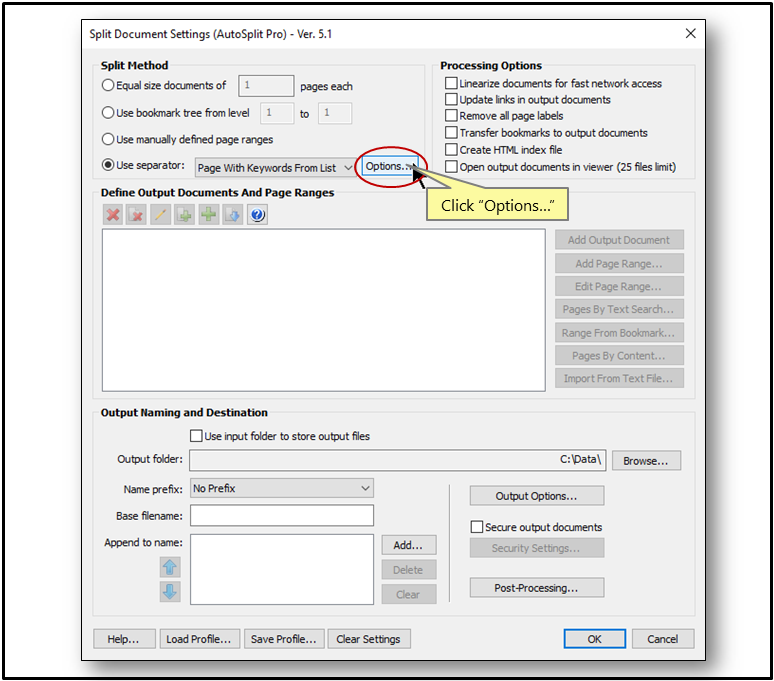Focus the Base filename input field
Screen dimensions: 774x681
click(282, 515)
